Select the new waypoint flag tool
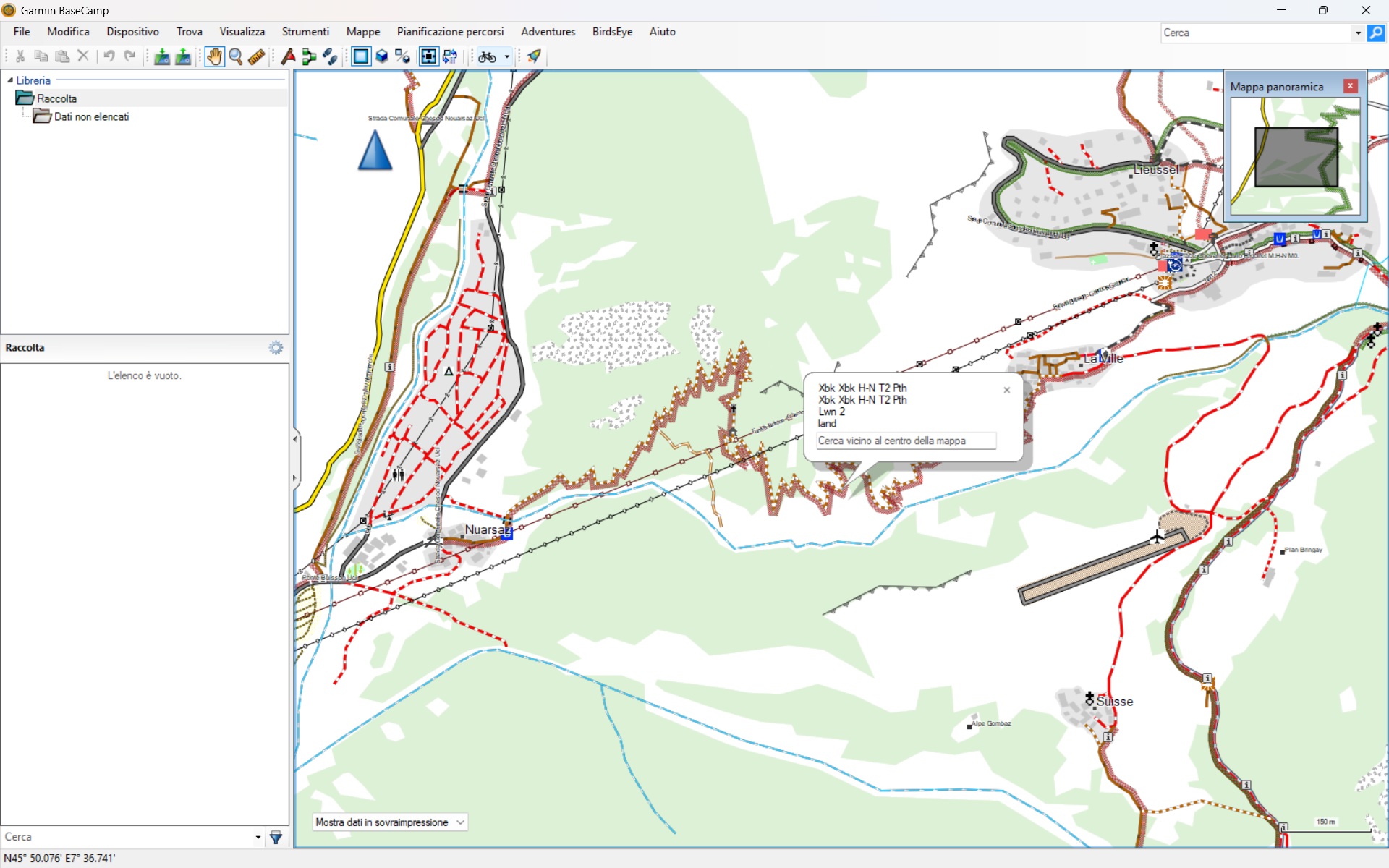1389x868 pixels. click(288, 56)
